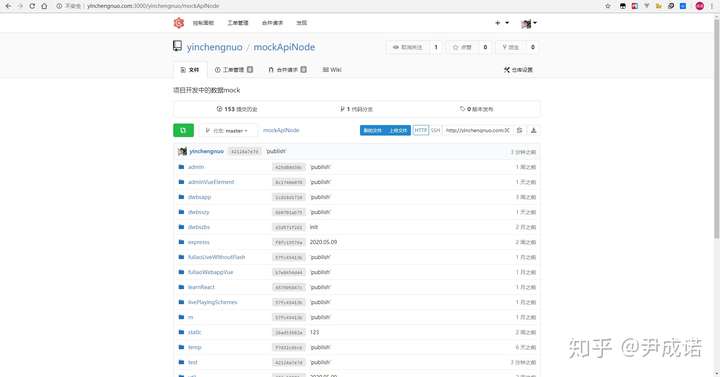Click the folder icon for static
Viewport: 720px width, 377px height.
(181, 332)
